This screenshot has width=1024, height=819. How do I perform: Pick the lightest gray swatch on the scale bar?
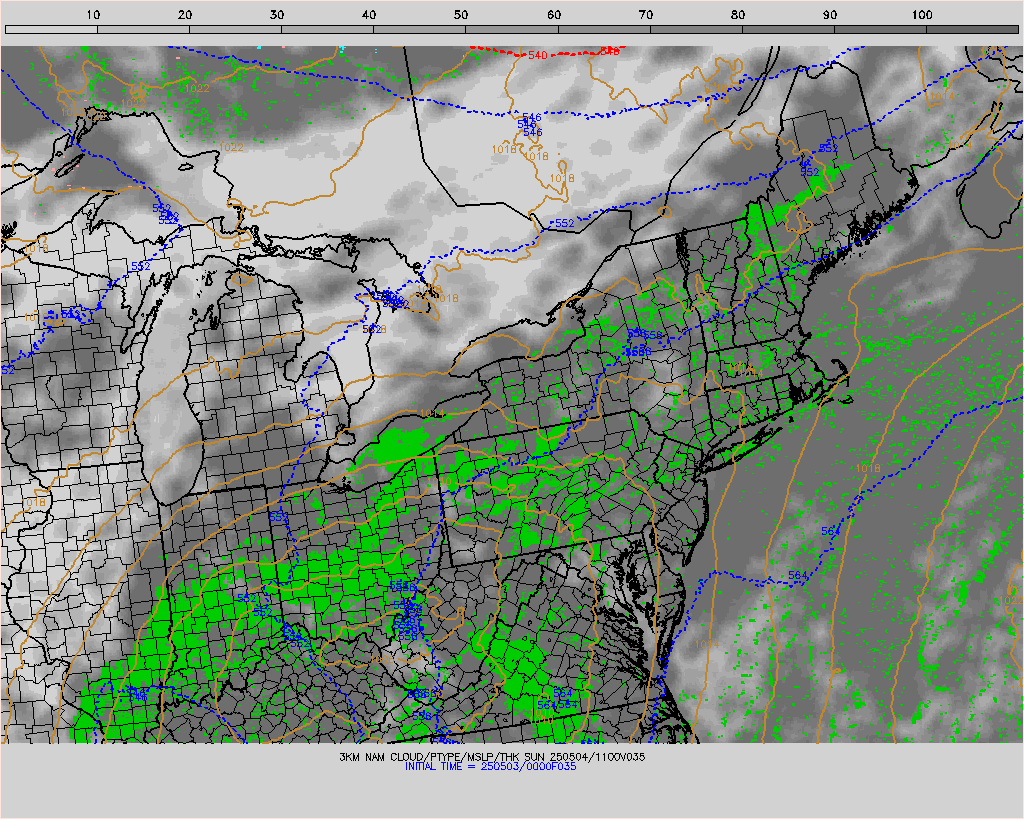pyautogui.click(x=51, y=29)
